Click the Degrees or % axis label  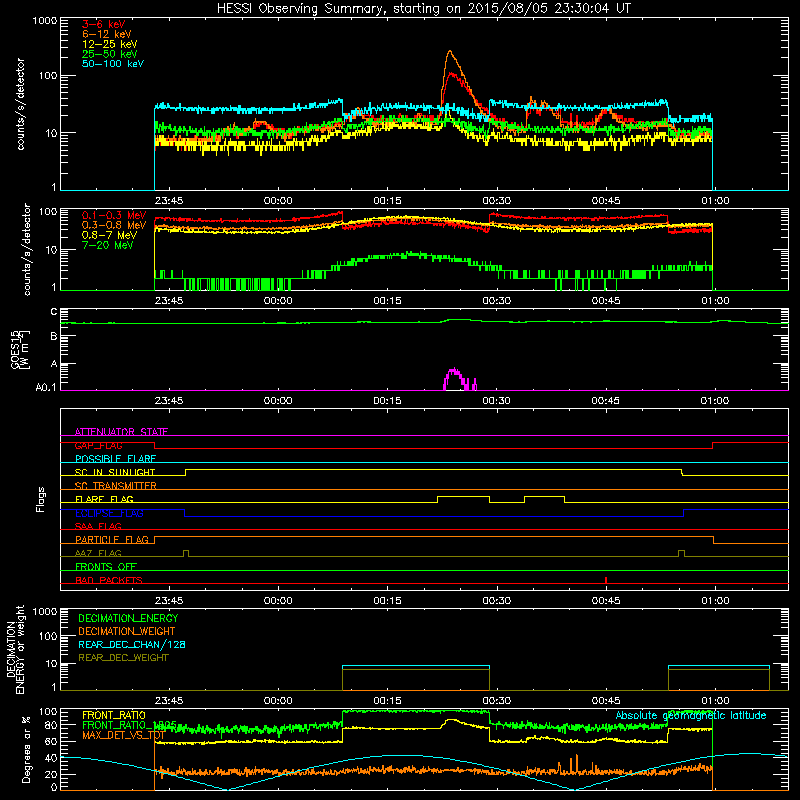[x=26, y=749]
